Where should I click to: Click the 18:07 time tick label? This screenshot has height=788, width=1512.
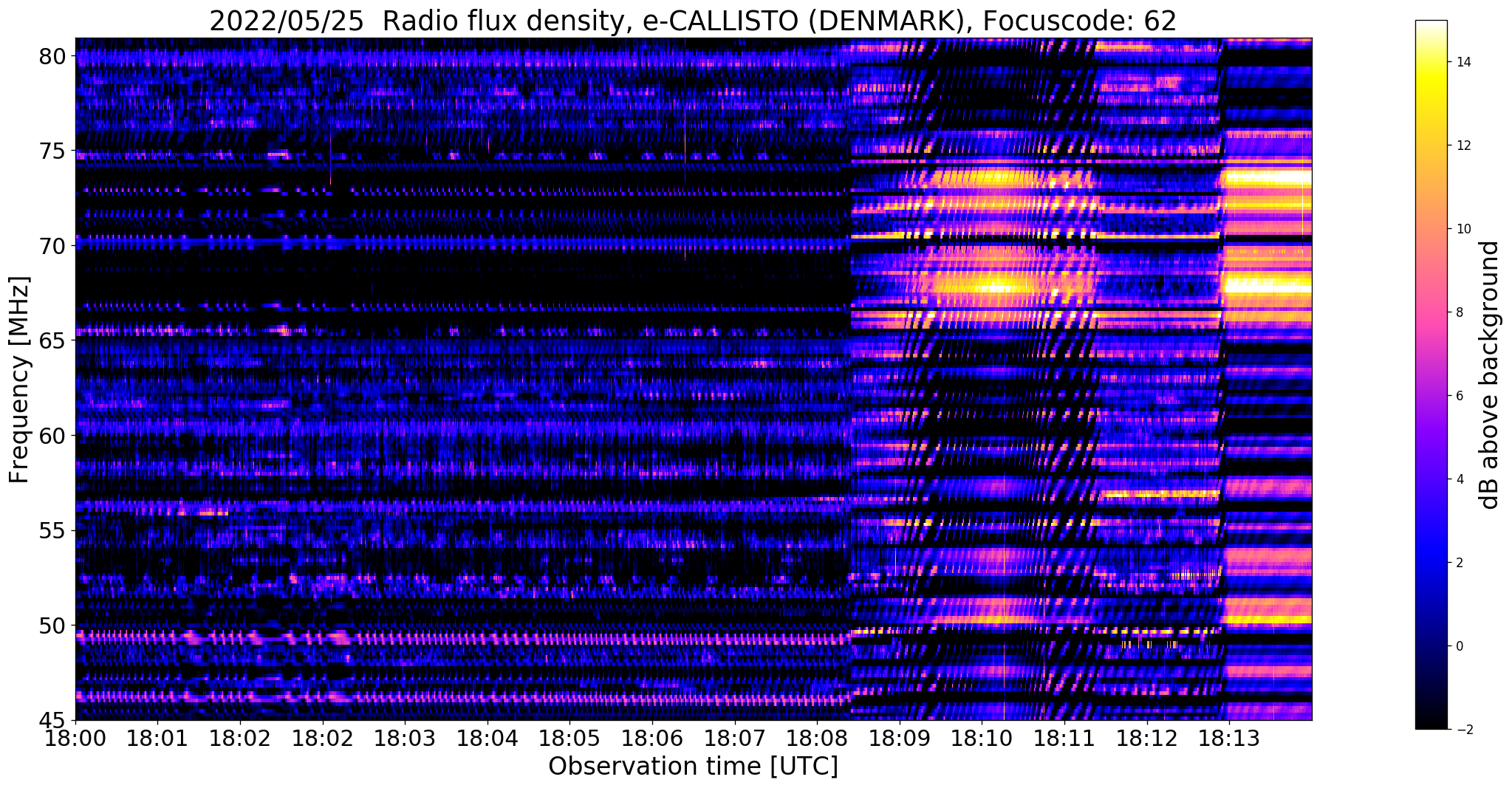tap(735, 738)
